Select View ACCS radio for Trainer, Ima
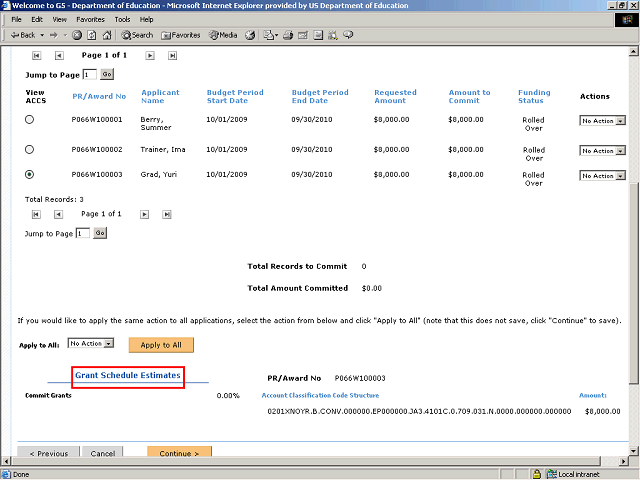This screenshot has width=640, height=480. [29, 149]
